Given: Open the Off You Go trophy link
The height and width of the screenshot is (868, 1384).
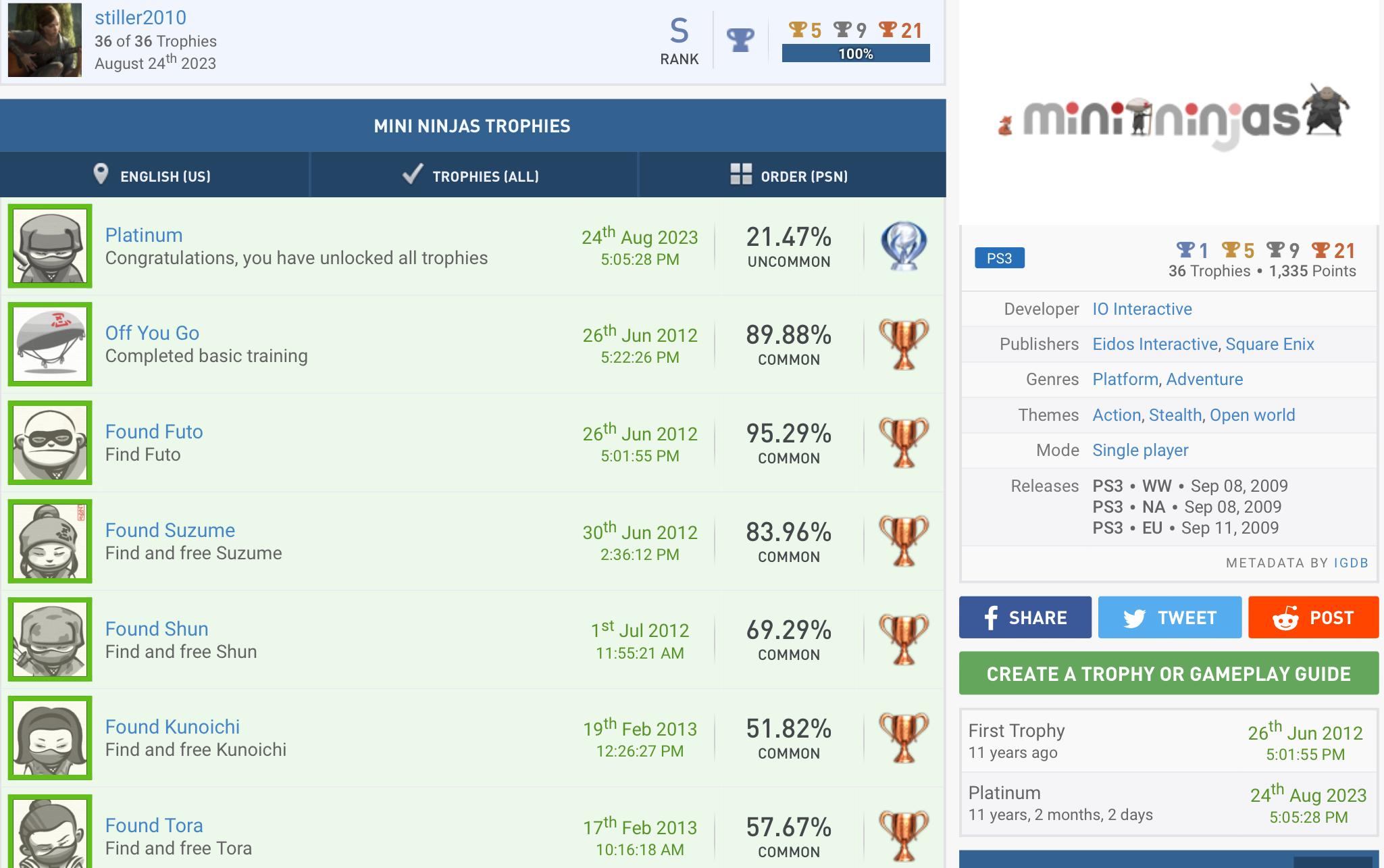Looking at the screenshot, I should pos(152,333).
